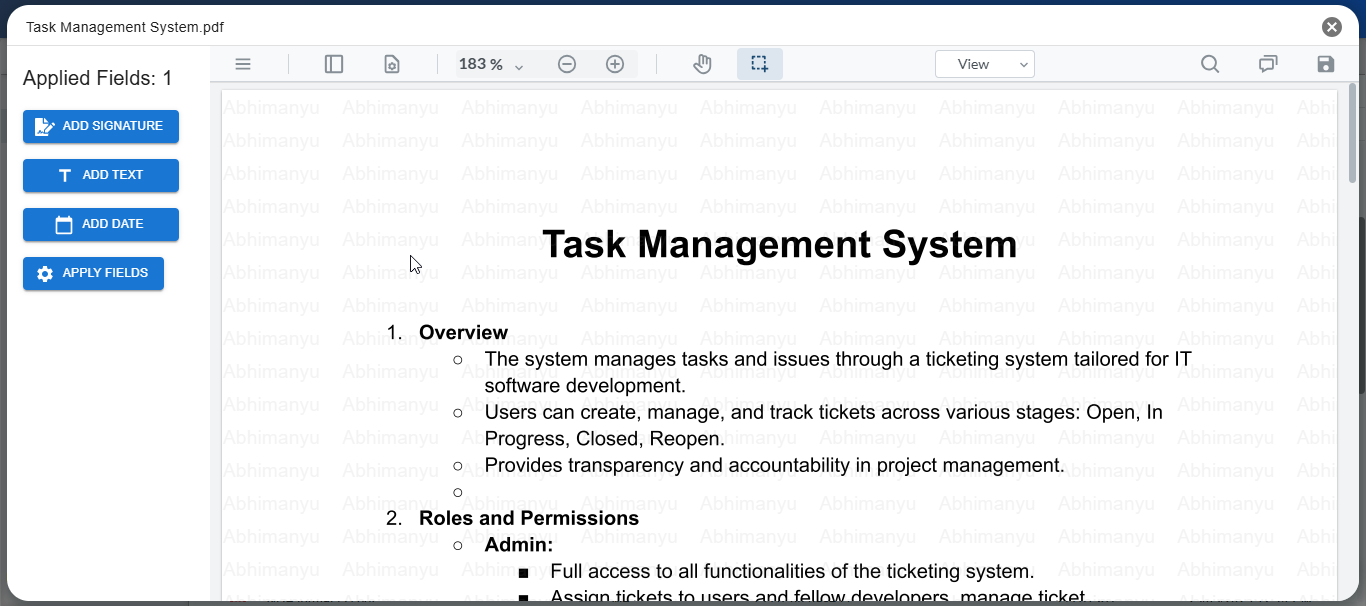Zoom out with the minus icon
1366x606 pixels.
click(567, 64)
